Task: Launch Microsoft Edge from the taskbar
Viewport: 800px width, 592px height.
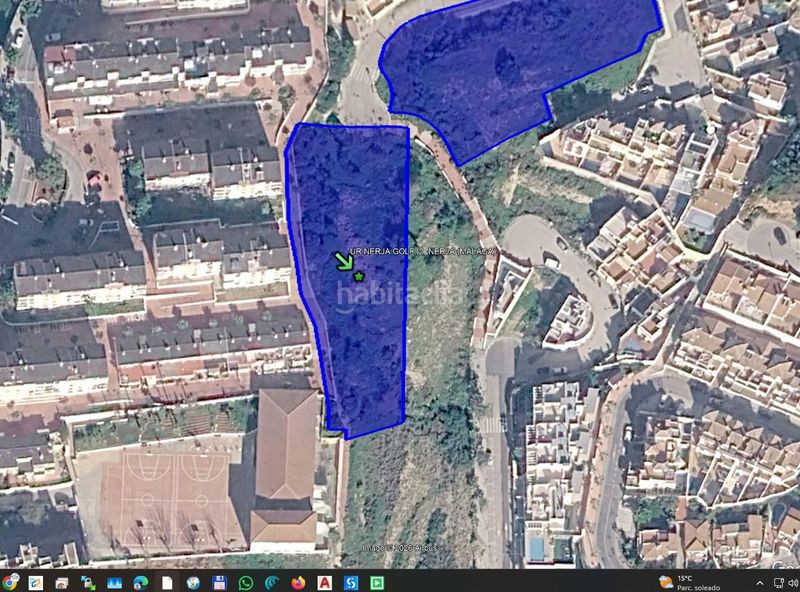Action: click(141, 582)
